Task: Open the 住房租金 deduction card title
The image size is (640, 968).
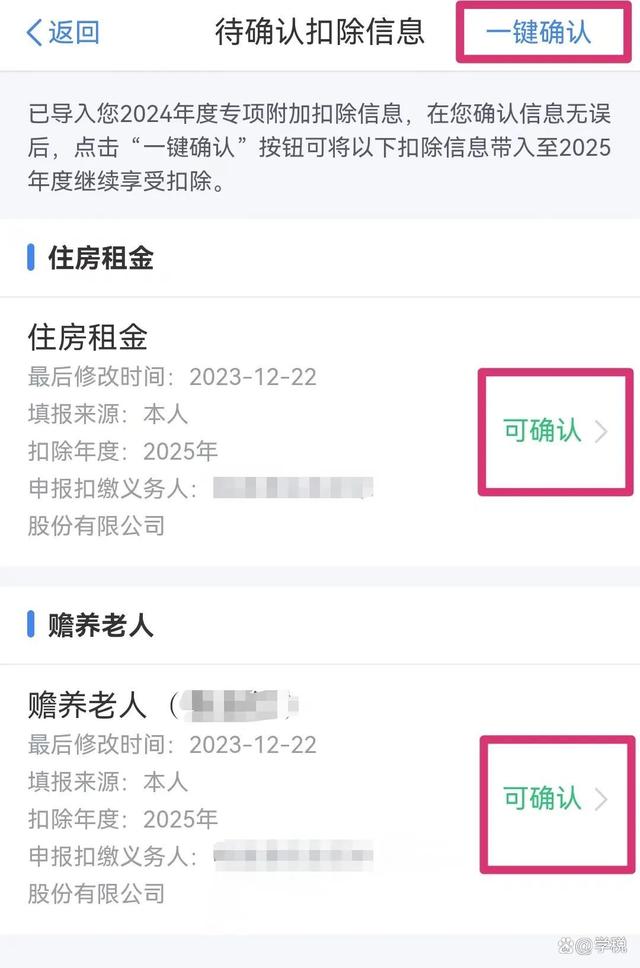Action: point(88,337)
